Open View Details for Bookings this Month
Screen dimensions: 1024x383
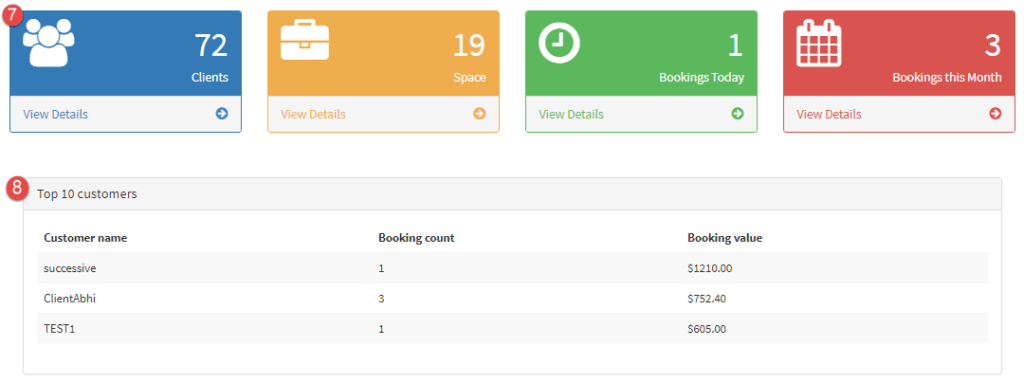(x=829, y=114)
